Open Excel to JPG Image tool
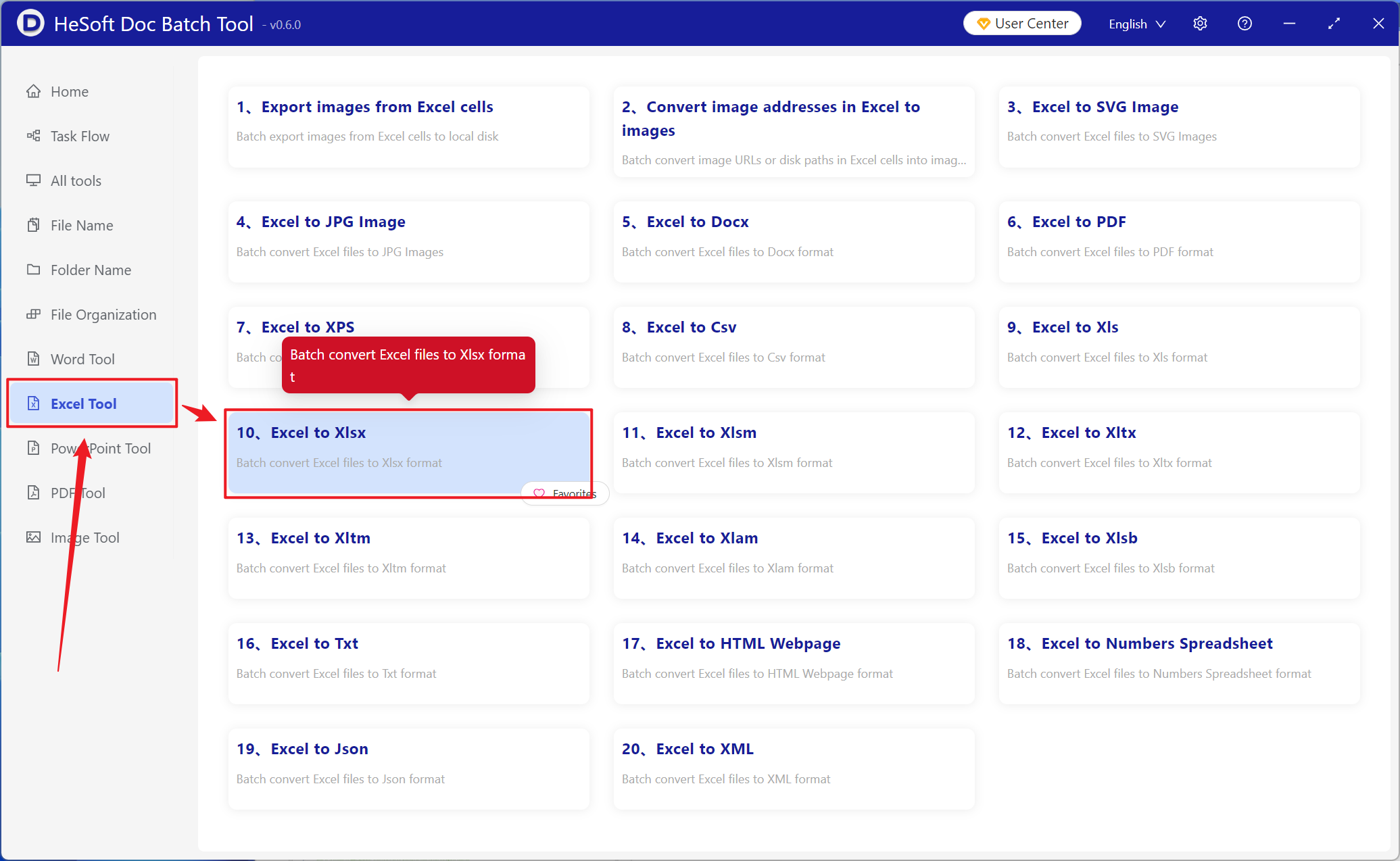 [x=408, y=241]
